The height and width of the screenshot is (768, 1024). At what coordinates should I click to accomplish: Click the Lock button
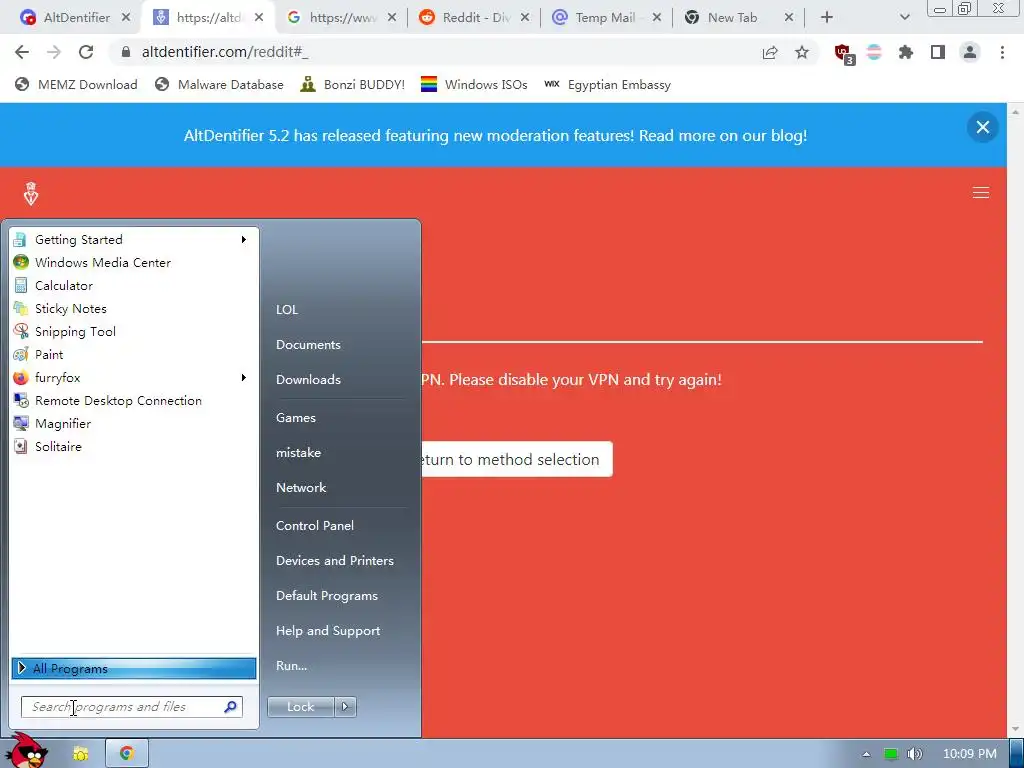coord(300,707)
